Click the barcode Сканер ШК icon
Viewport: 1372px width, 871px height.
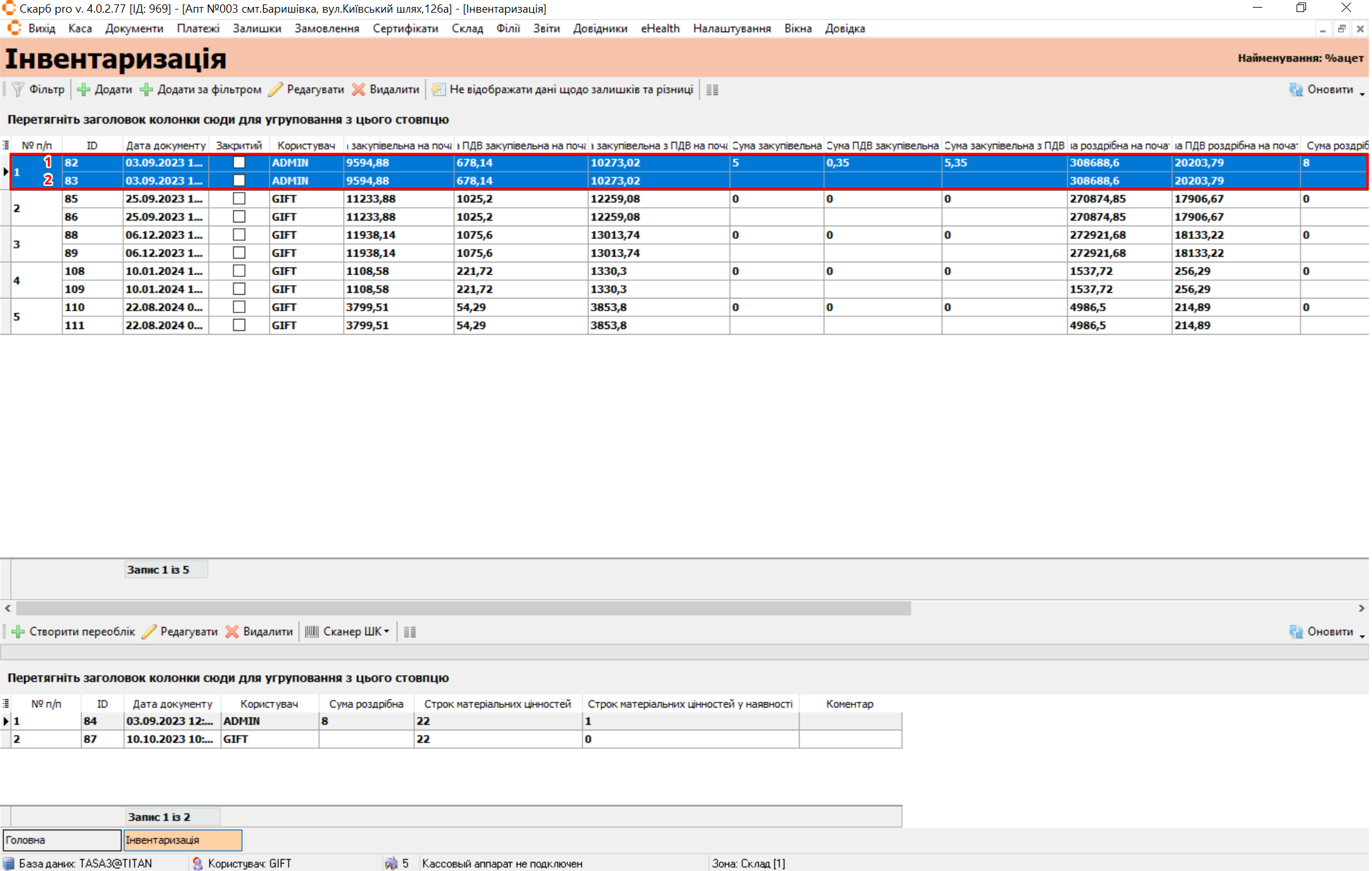click(x=312, y=631)
